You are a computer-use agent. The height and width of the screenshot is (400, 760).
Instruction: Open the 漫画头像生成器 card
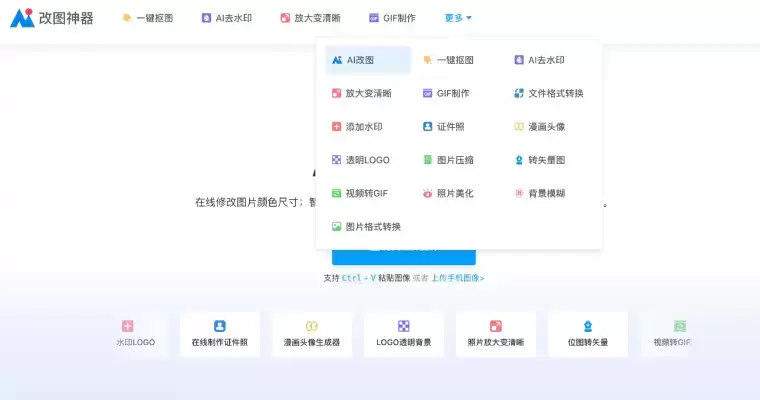coord(312,335)
